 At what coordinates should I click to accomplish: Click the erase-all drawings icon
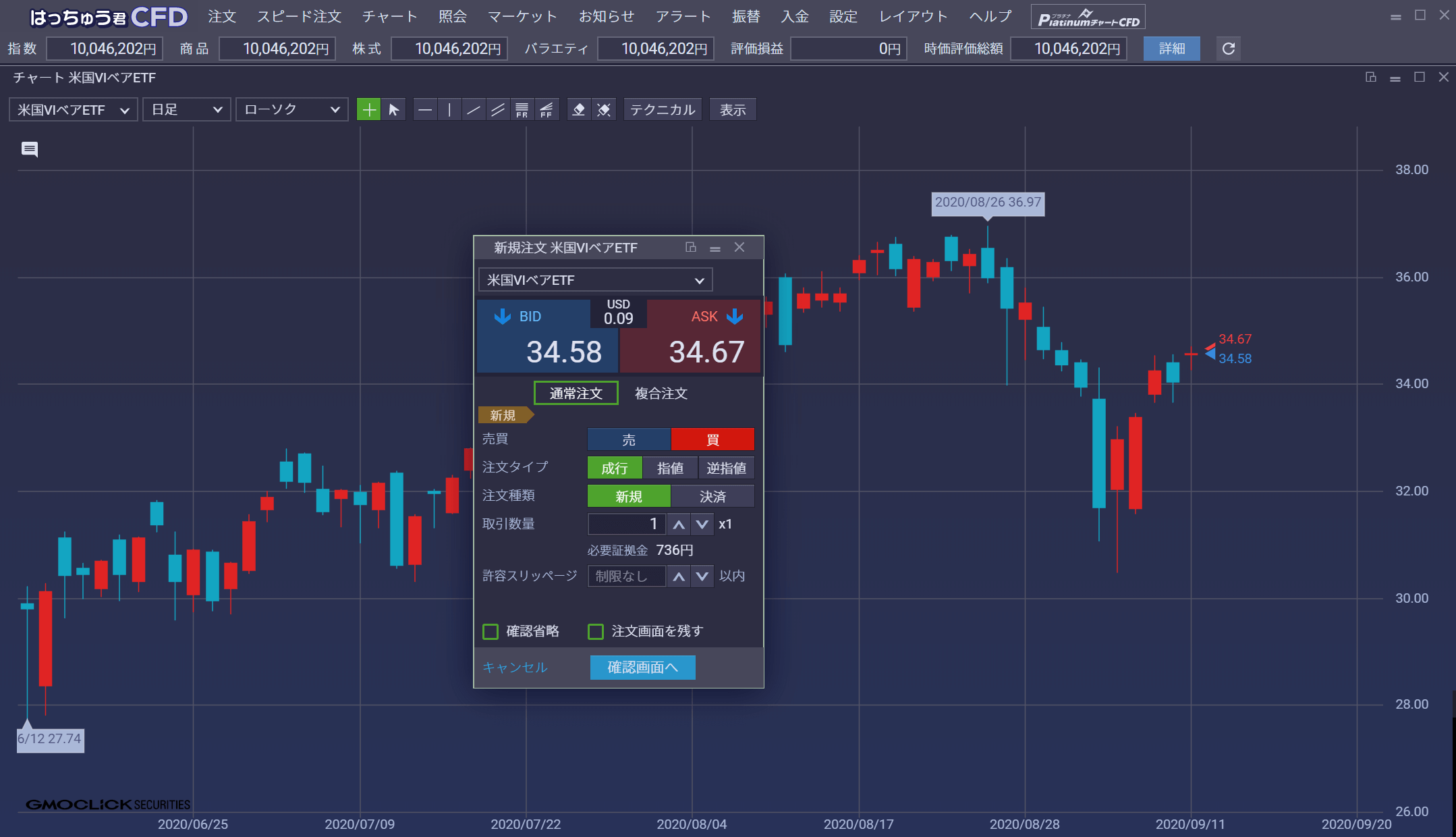604,109
